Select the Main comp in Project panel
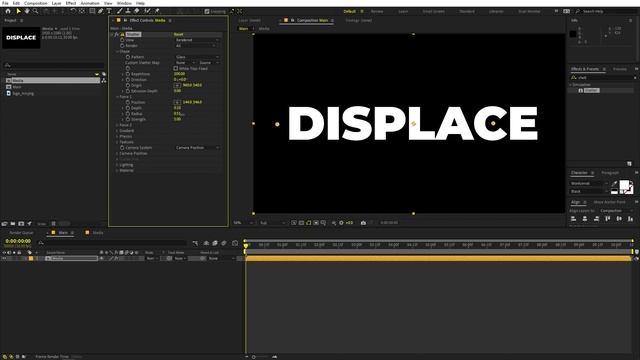Image resolution: width=640 pixels, height=360 pixels. click(x=17, y=87)
